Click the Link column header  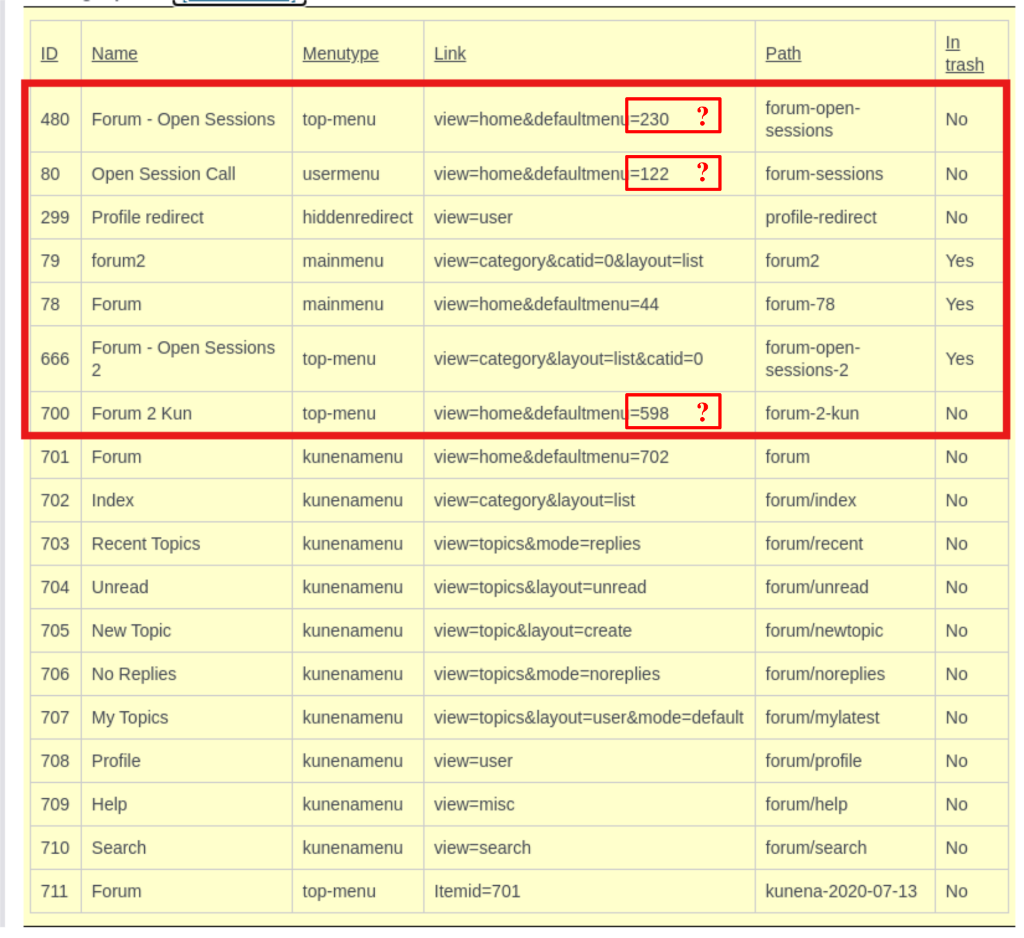449,54
